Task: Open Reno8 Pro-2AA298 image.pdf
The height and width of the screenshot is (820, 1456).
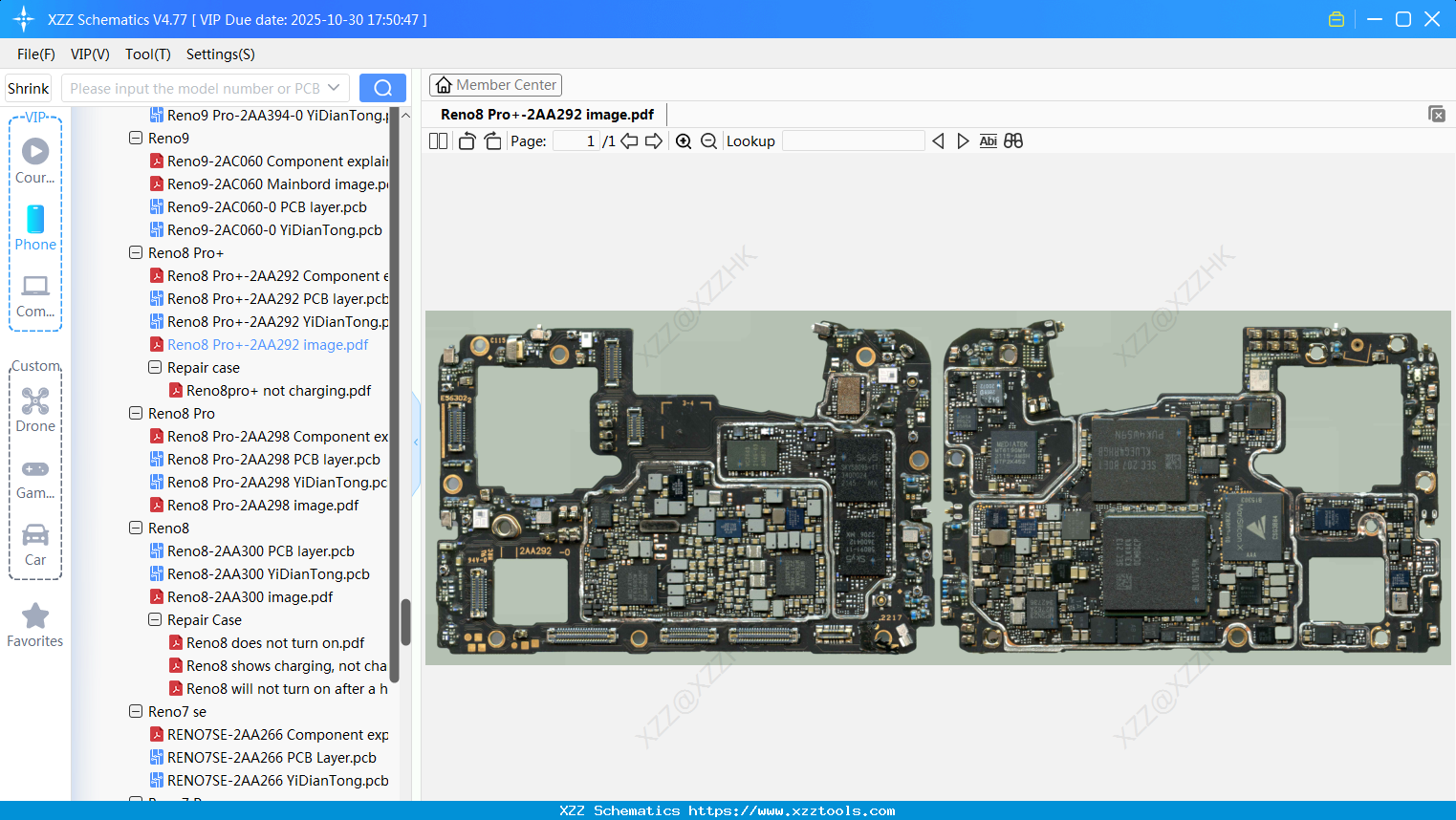Action: pyautogui.click(x=254, y=506)
